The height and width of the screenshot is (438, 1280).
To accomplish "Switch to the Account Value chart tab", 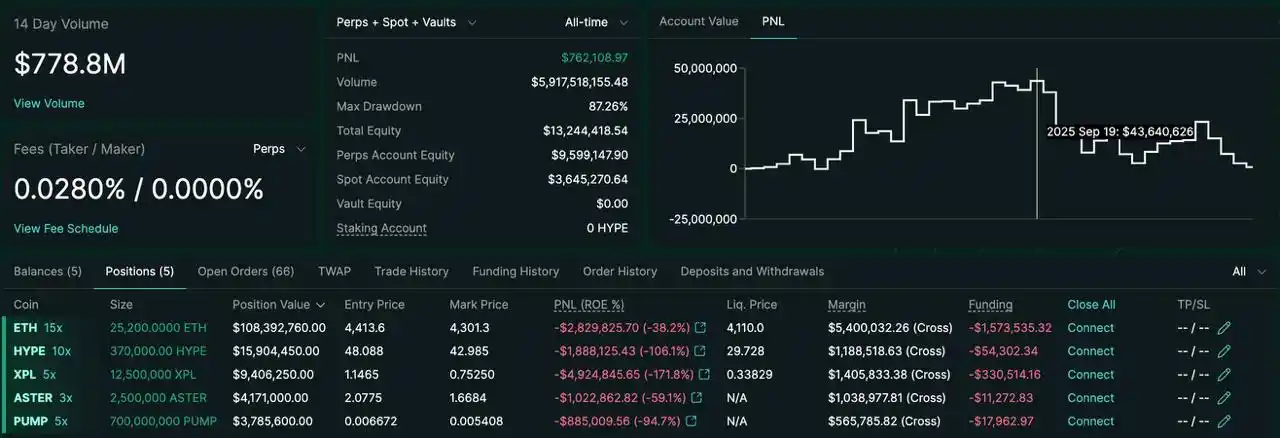I will (698, 21).
